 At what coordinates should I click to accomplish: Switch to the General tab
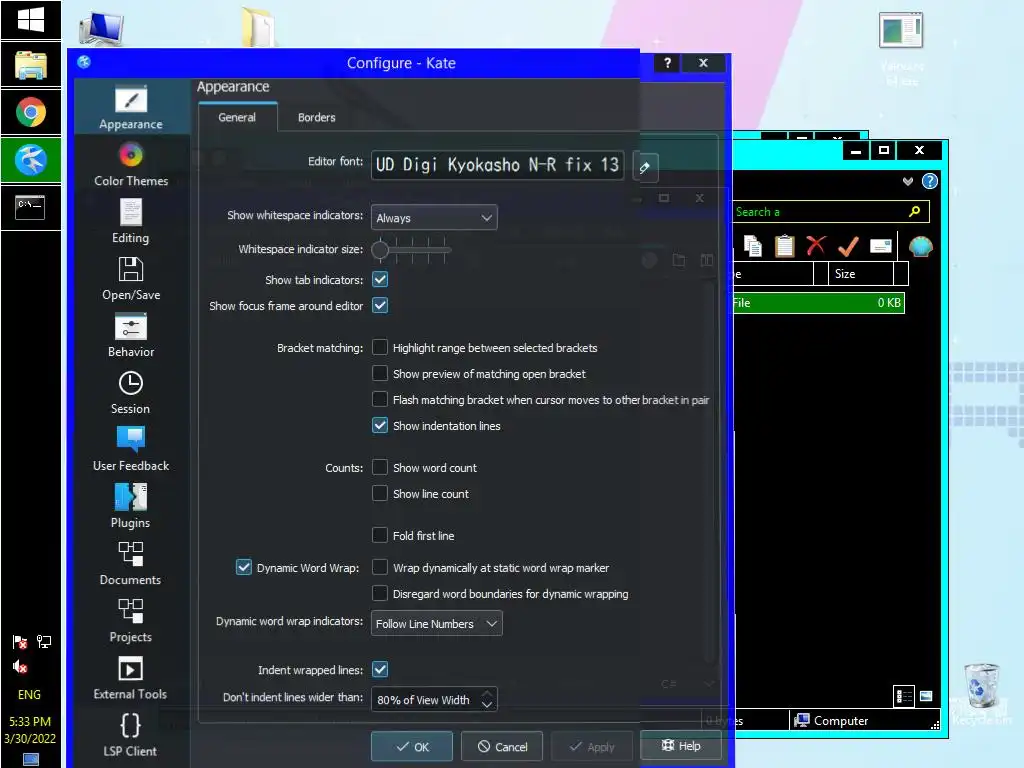point(237,117)
